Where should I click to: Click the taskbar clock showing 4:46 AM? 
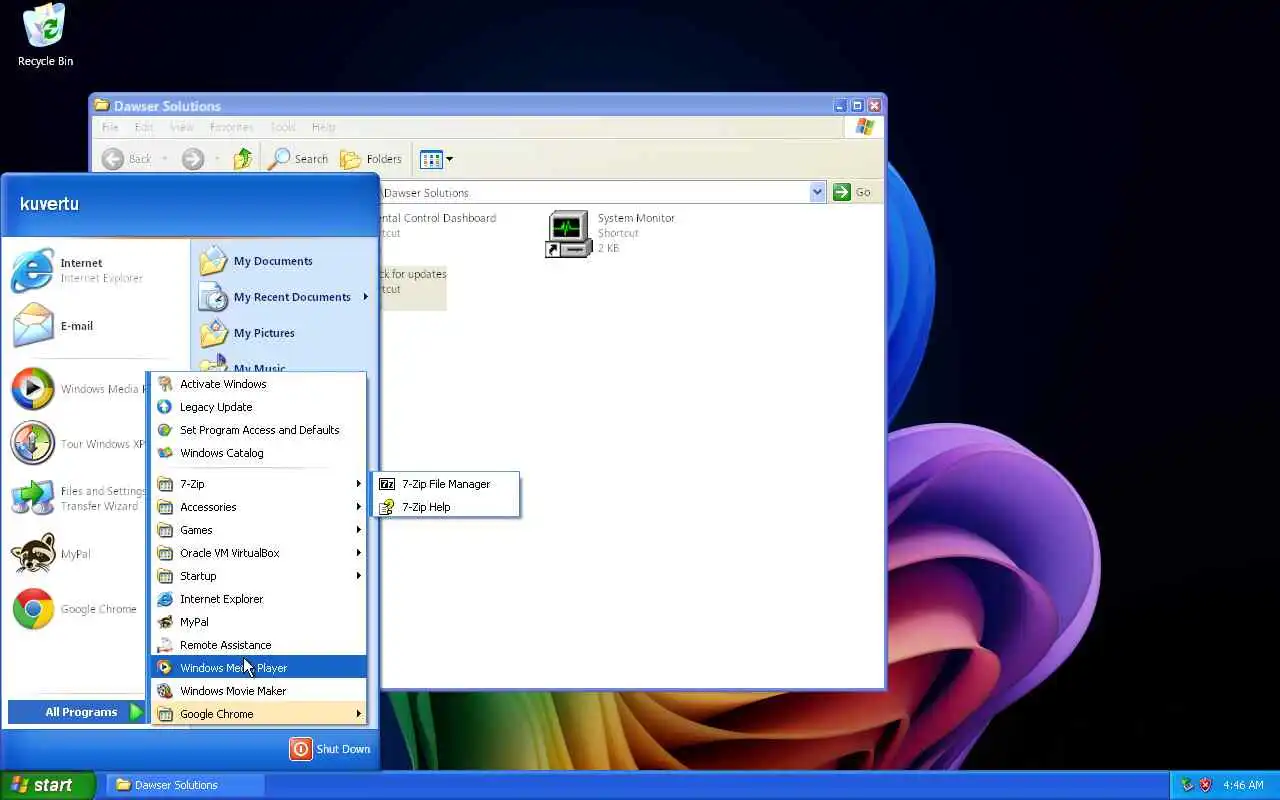(1243, 785)
